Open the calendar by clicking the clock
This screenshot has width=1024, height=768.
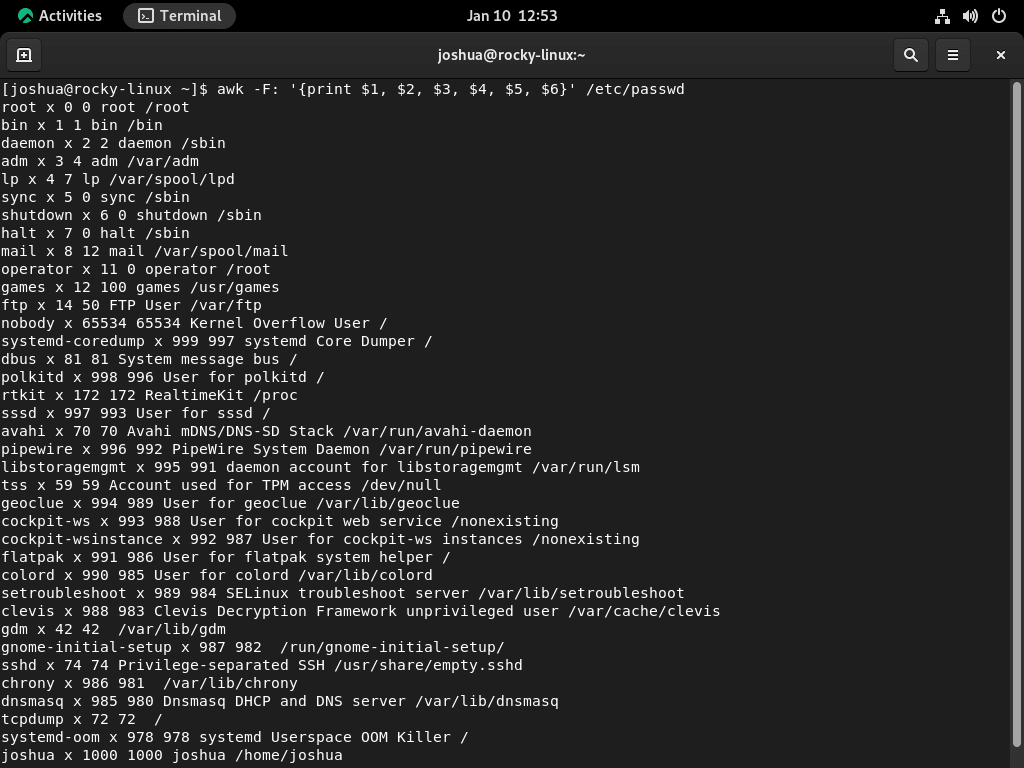pos(512,15)
